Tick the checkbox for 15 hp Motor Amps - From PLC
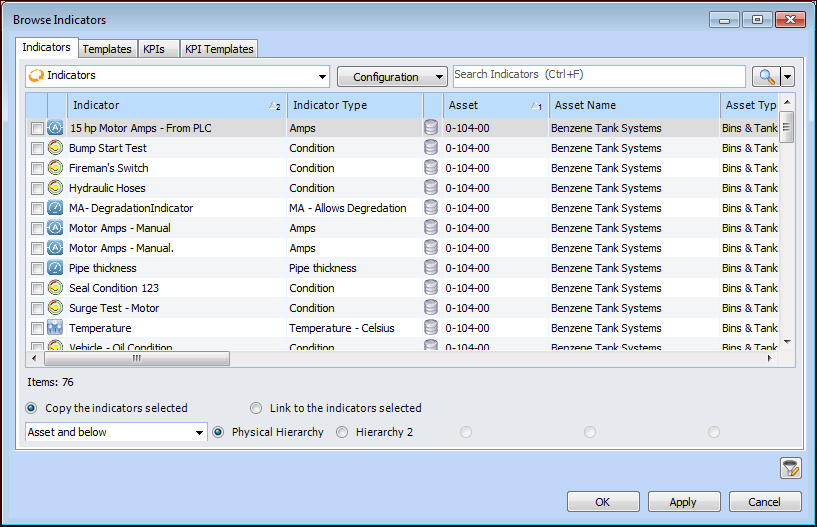 (x=37, y=128)
